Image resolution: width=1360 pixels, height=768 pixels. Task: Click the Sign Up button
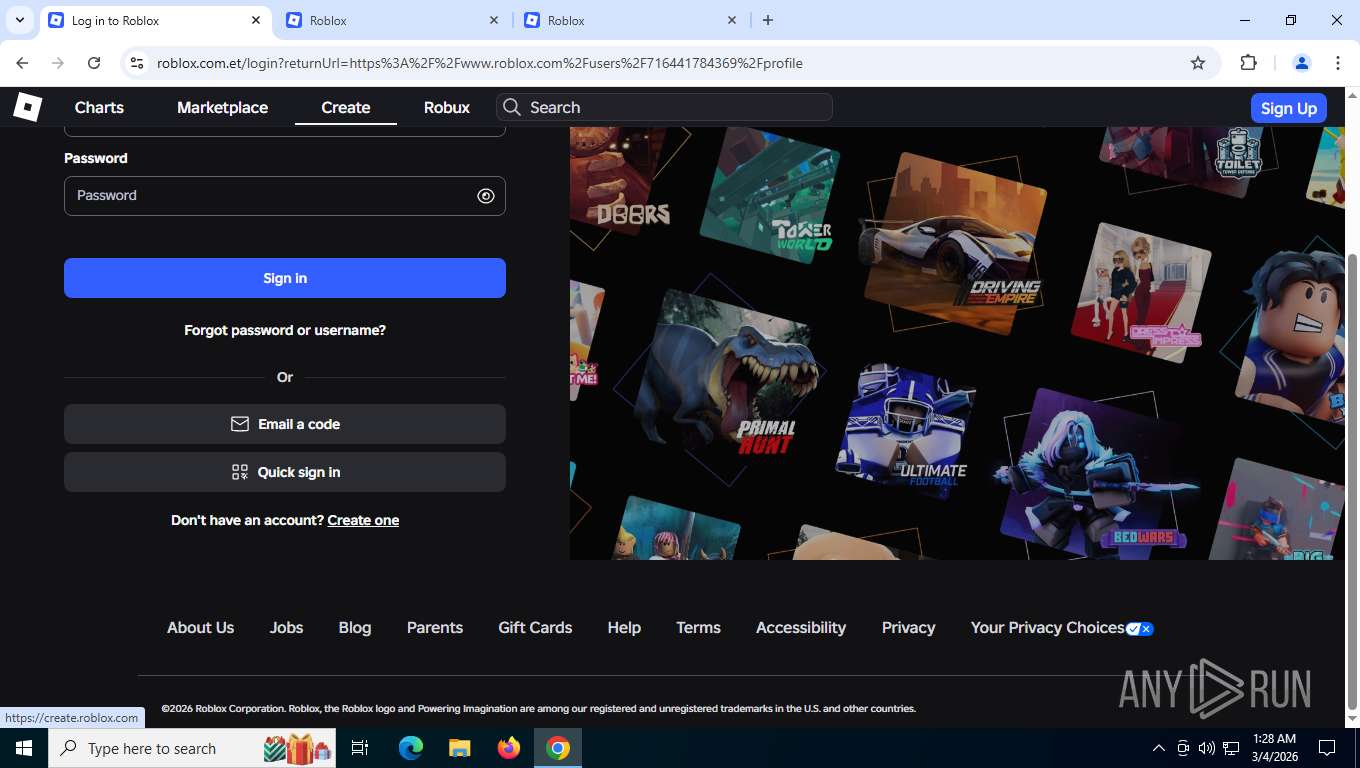pos(1289,108)
